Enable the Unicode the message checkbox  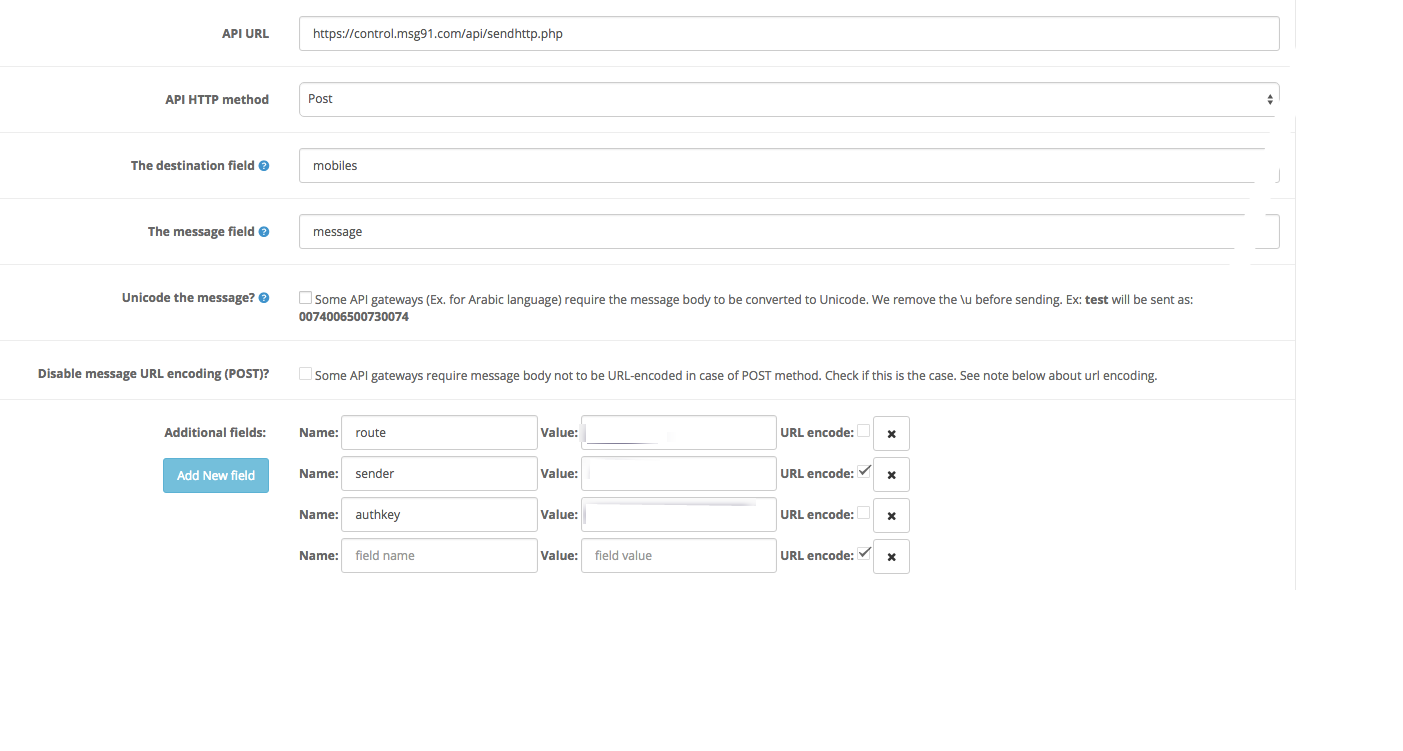pos(305,298)
